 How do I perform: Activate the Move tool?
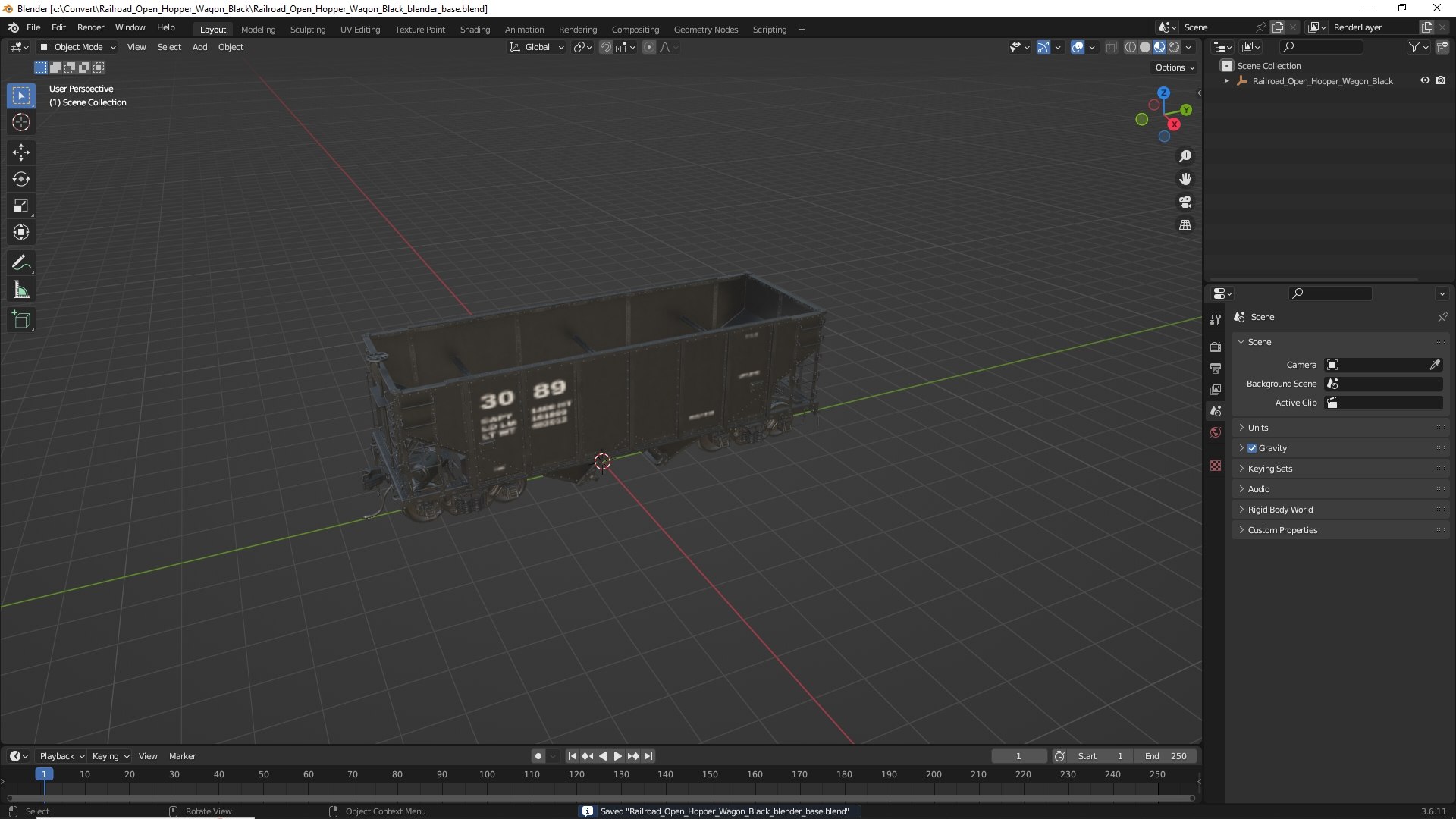click(x=21, y=152)
